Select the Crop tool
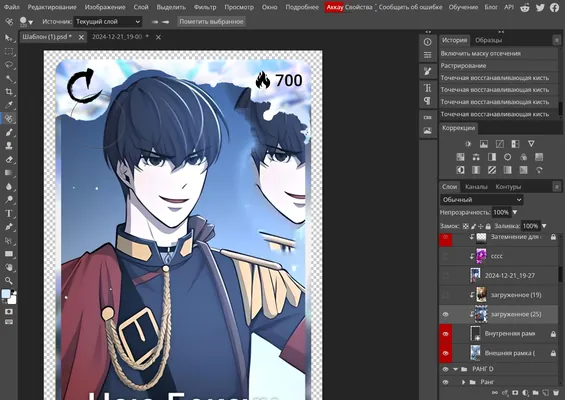Screen dimensions: 565x400 click(9, 92)
